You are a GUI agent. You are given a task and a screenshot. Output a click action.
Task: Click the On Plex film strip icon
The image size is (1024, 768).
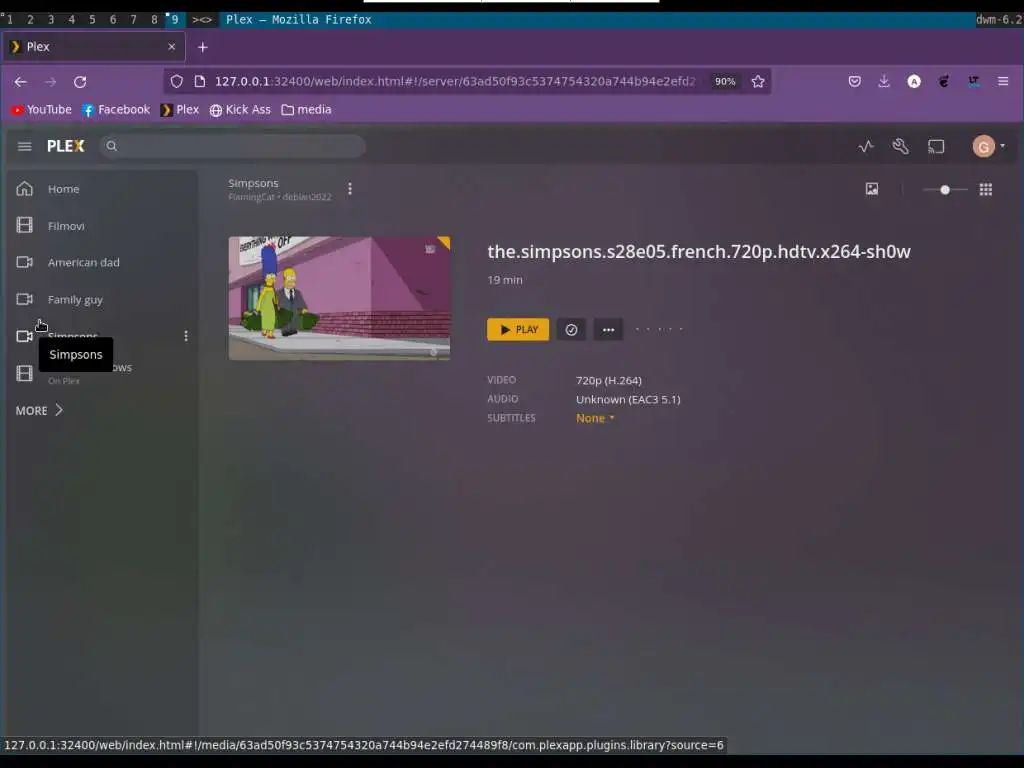24,373
